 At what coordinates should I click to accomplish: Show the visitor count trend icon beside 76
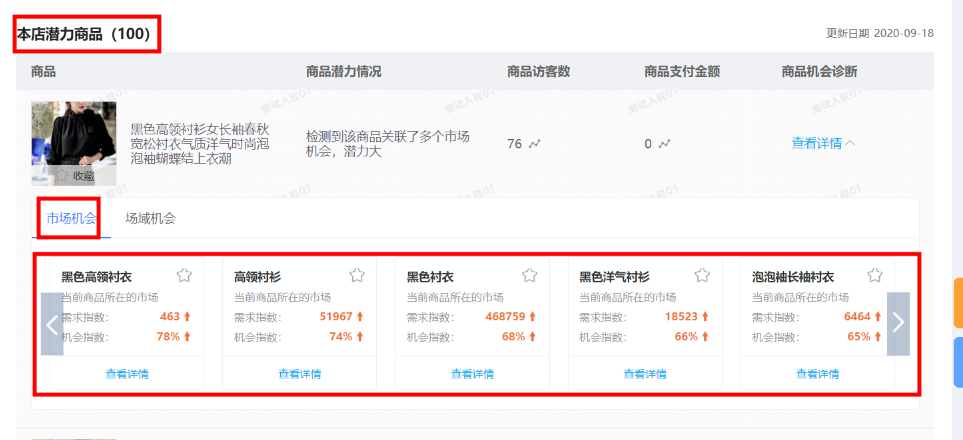point(535,144)
